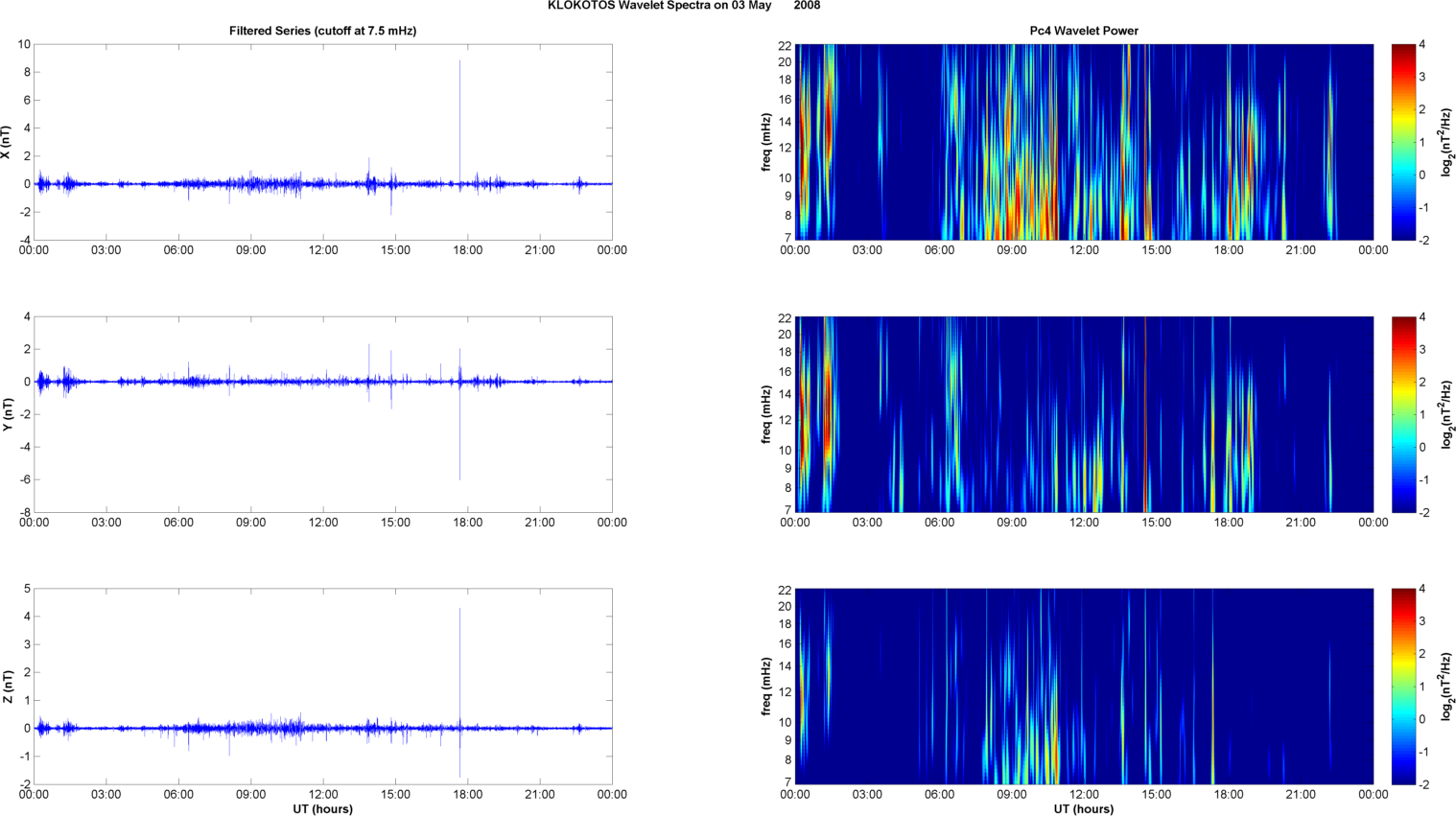Click the 12:00 tick under the X series
This screenshot has height=816, width=1456.
pos(323,250)
